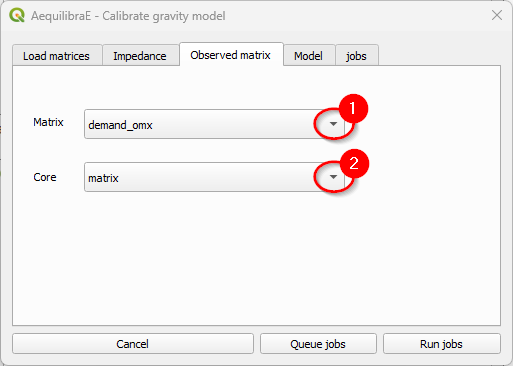
Task: Click the QGIS logo in title bar
Action: pyautogui.click(x=17, y=15)
